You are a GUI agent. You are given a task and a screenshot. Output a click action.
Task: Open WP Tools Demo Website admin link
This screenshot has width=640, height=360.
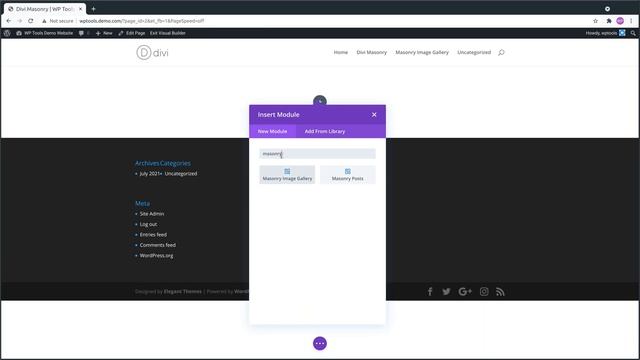pos(44,33)
